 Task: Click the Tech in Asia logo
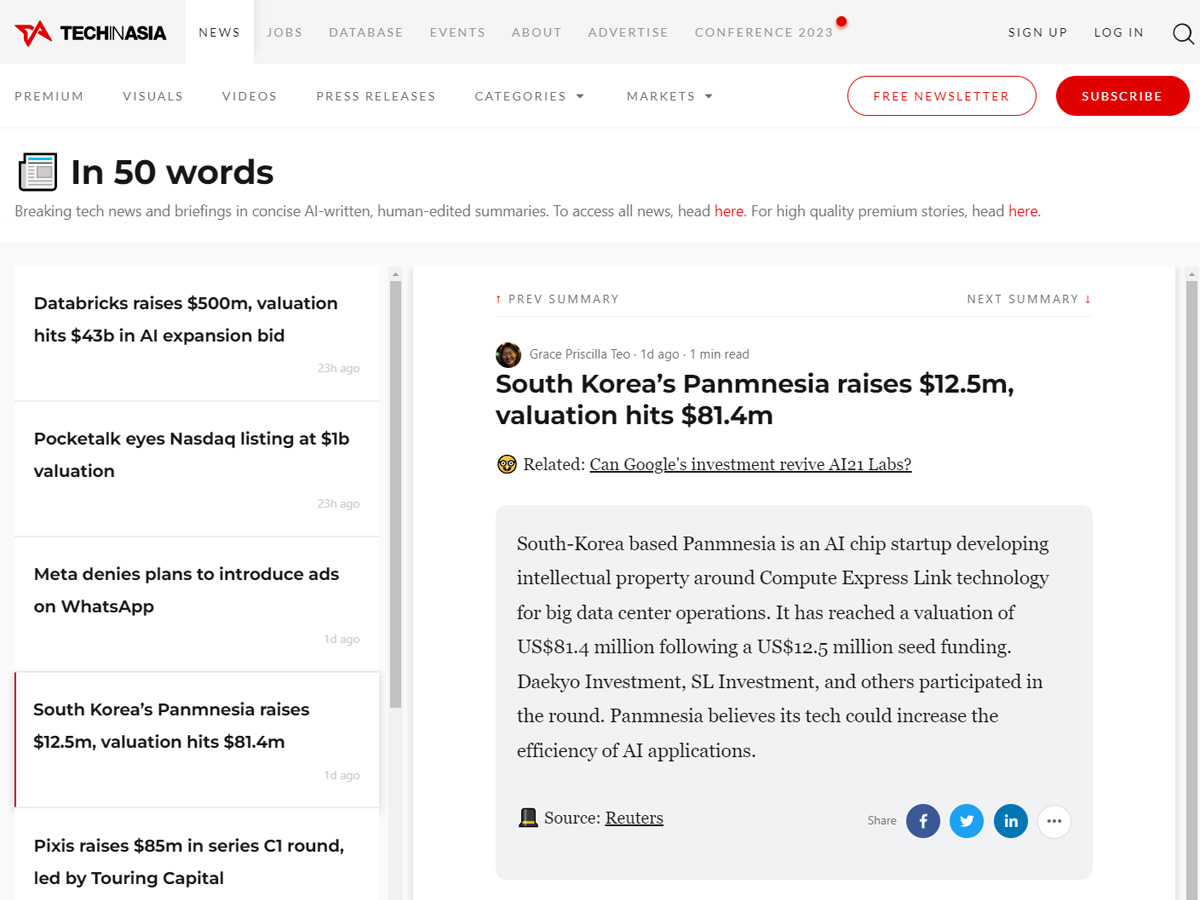coord(90,33)
